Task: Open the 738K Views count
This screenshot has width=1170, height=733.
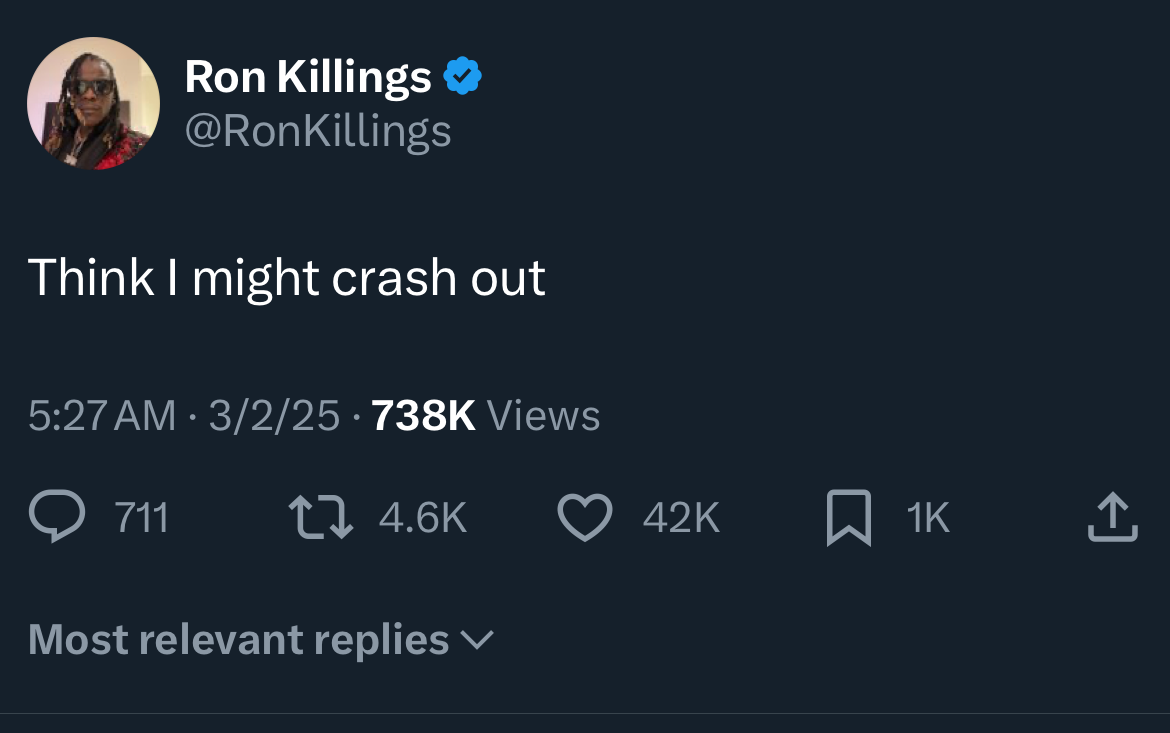Action: pyautogui.click(x=423, y=415)
